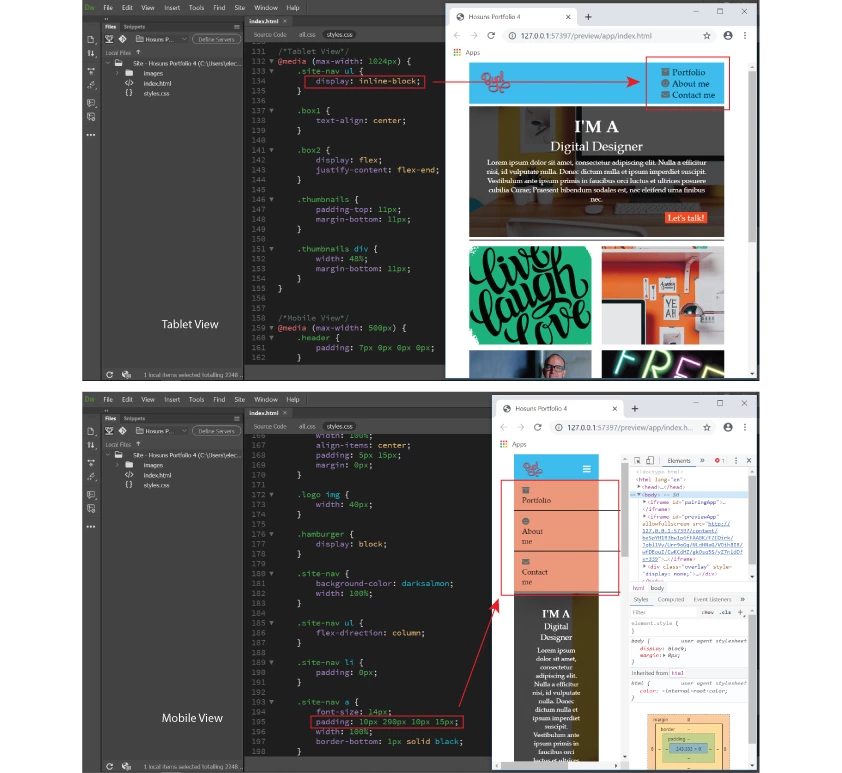Click Filter field in DevTools Styles pane
The image size is (842, 773).
[x=663, y=612]
